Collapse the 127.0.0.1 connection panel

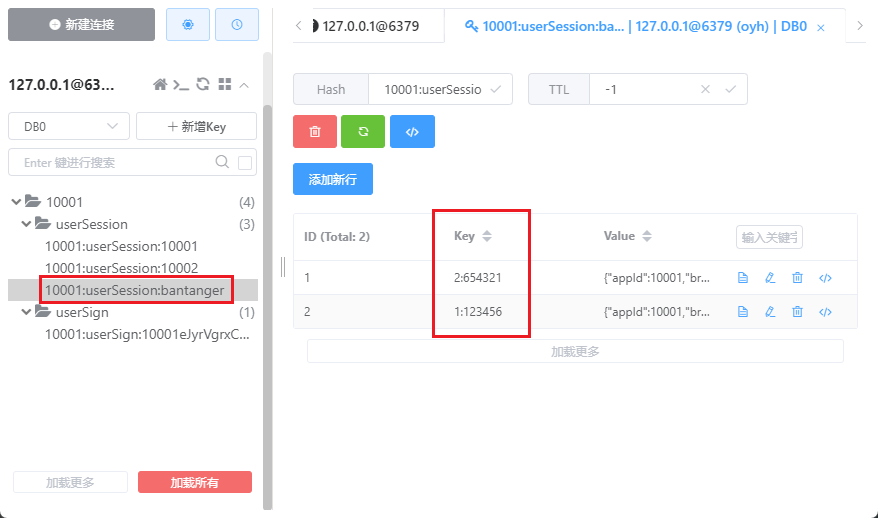[244, 85]
